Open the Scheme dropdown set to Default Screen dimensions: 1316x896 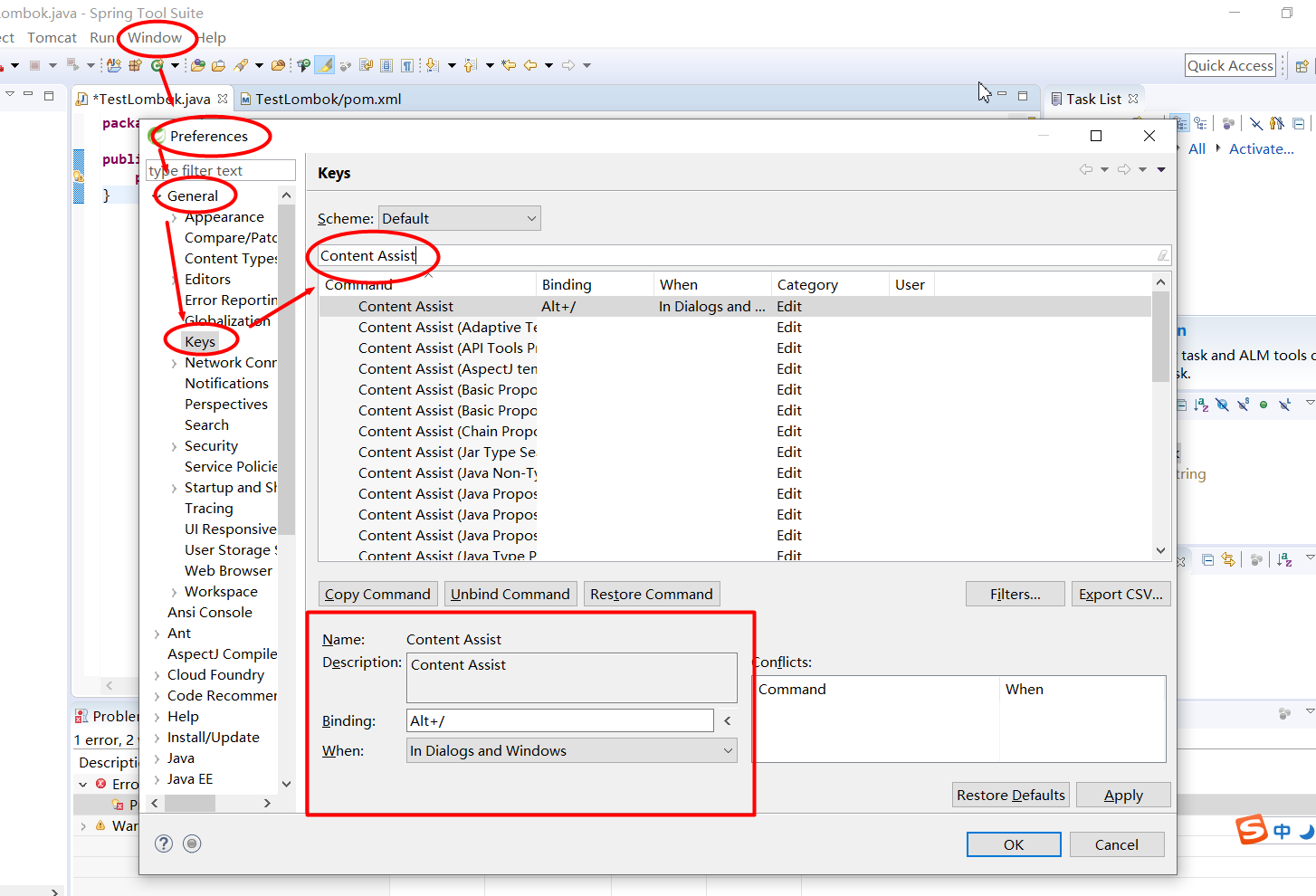[460, 218]
